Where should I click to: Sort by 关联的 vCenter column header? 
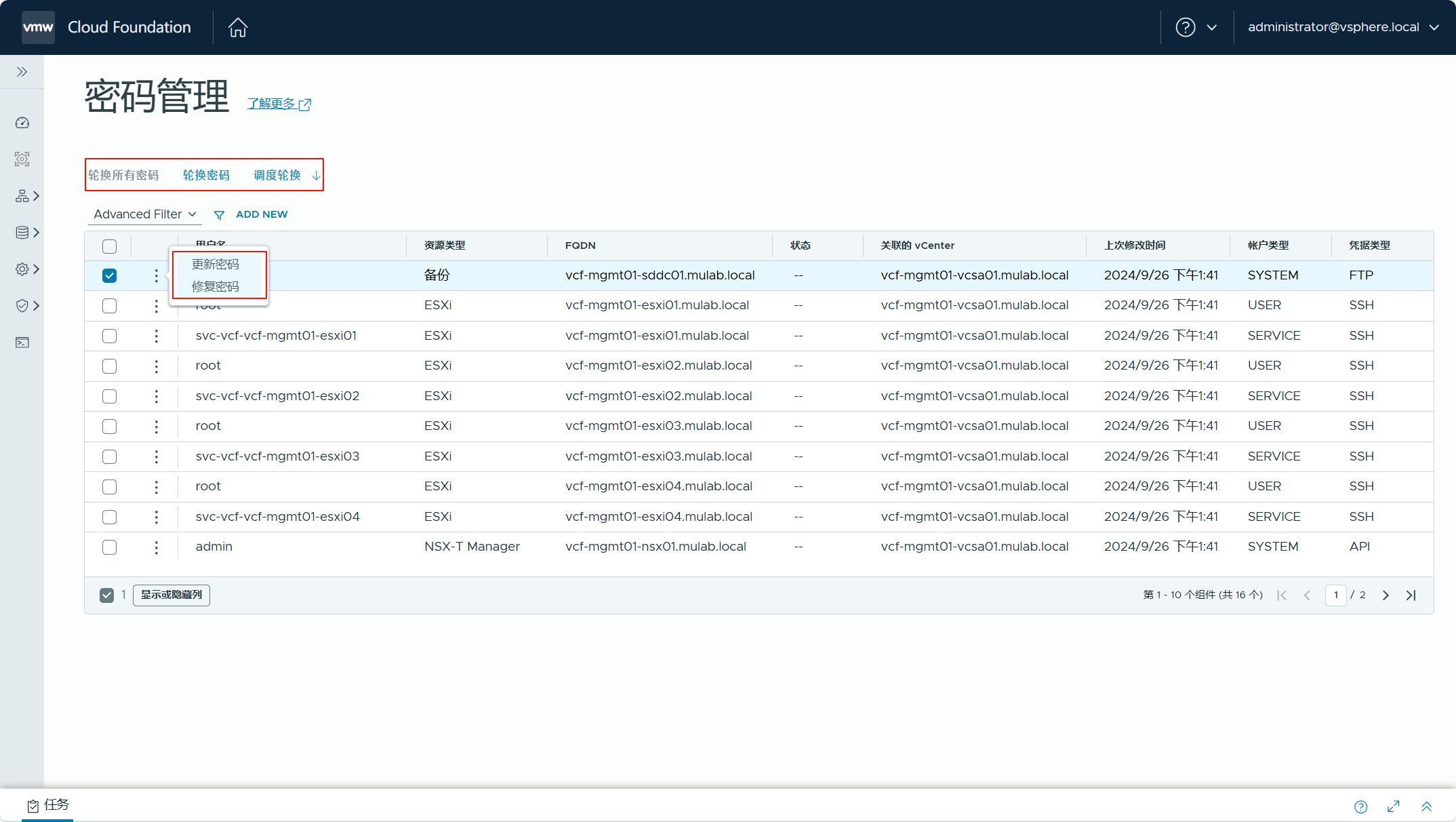[x=918, y=246]
